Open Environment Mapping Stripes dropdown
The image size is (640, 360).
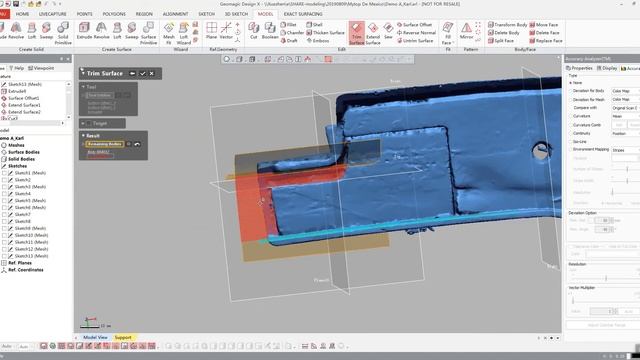point(625,150)
